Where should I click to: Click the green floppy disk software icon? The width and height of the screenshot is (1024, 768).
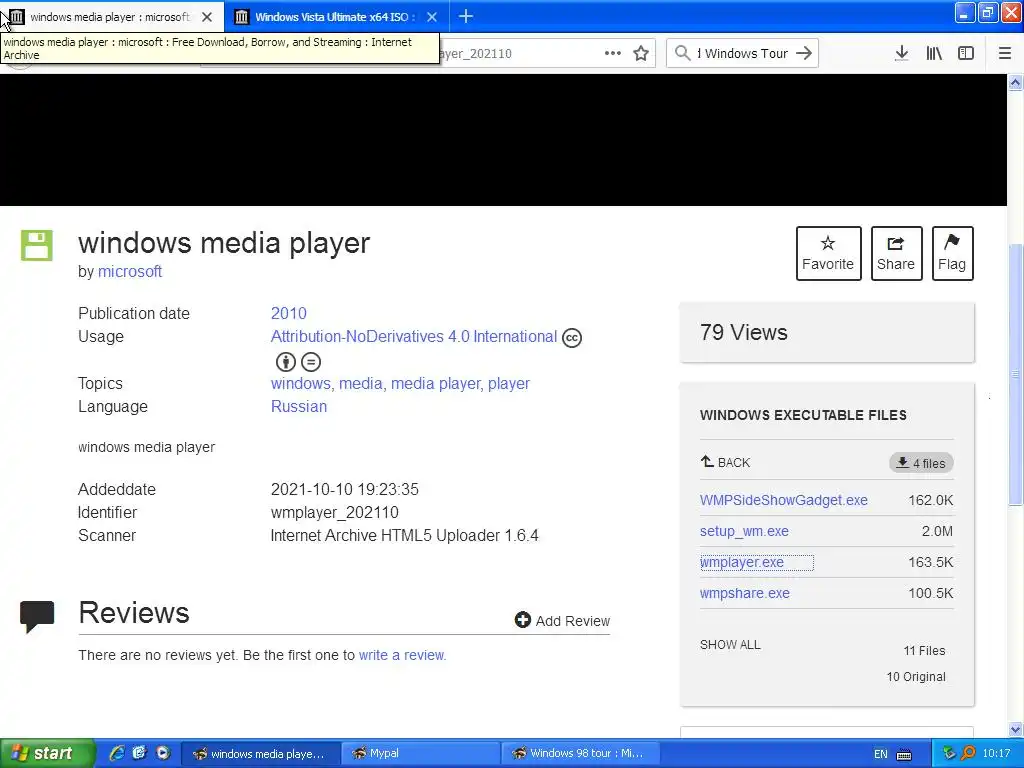point(37,246)
